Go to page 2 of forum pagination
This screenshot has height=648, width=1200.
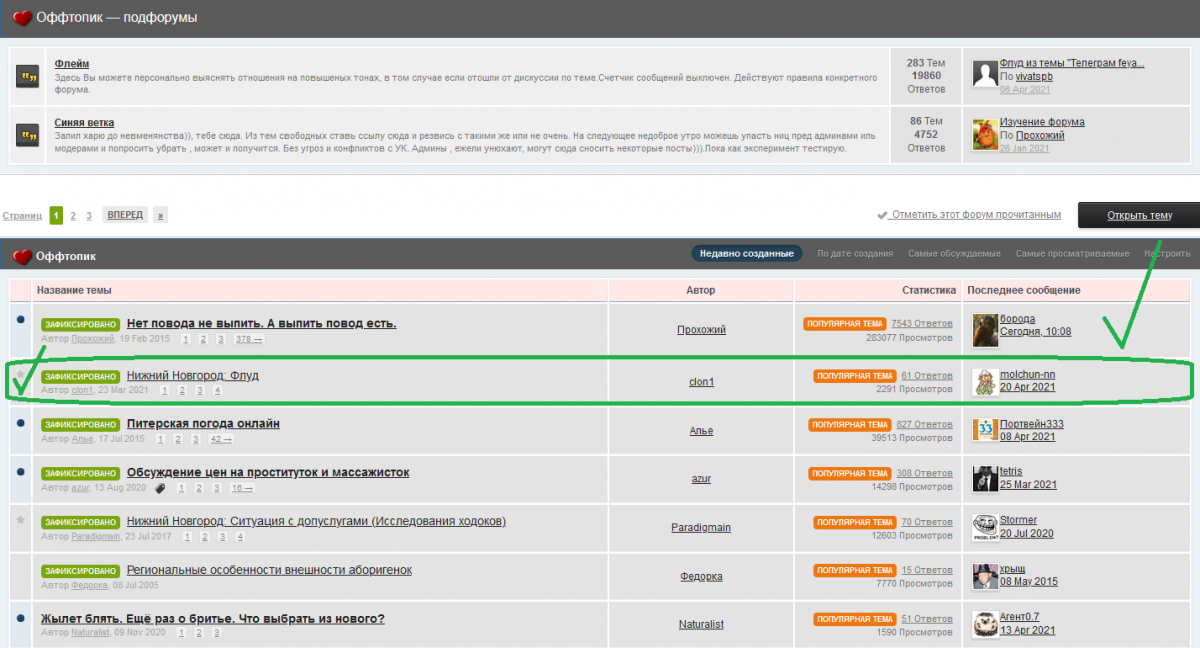tap(73, 215)
